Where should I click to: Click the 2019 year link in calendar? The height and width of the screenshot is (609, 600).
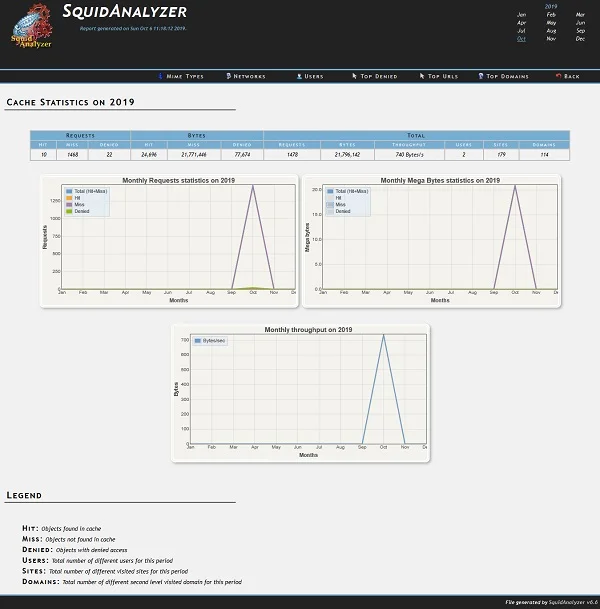click(x=551, y=7)
